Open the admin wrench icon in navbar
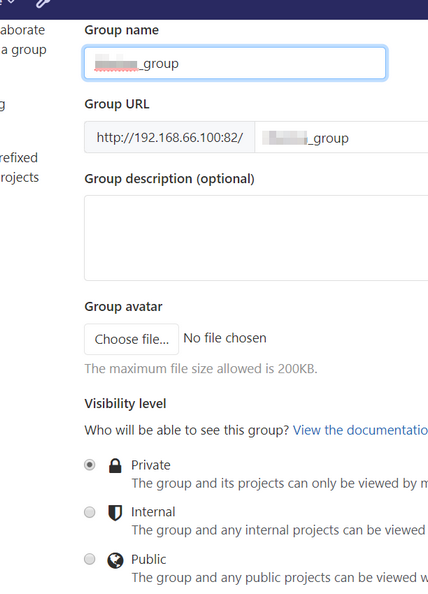Viewport: 428px width, 594px height. pyautogui.click(x=43, y=3)
